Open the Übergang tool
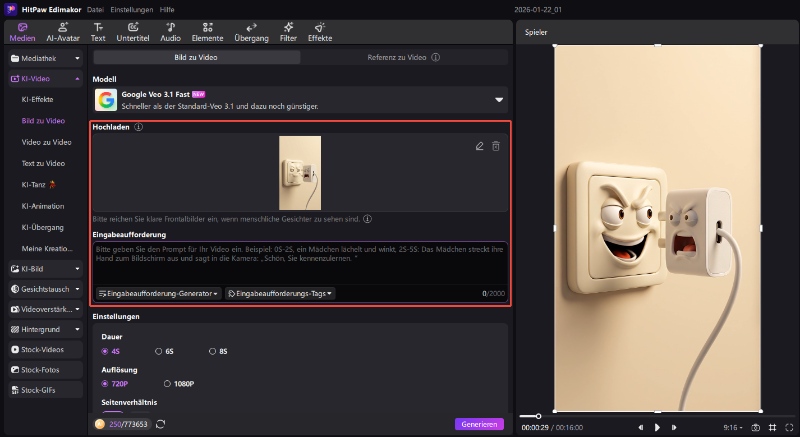The width and height of the screenshot is (800, 437). (x=251, y=32)
